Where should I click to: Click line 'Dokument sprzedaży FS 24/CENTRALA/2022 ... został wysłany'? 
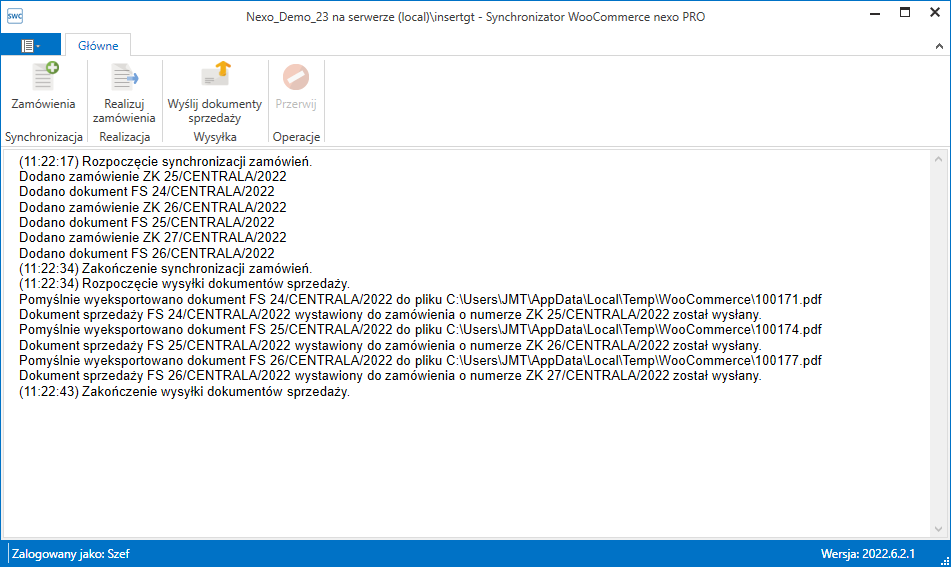(x=390, y=315)
